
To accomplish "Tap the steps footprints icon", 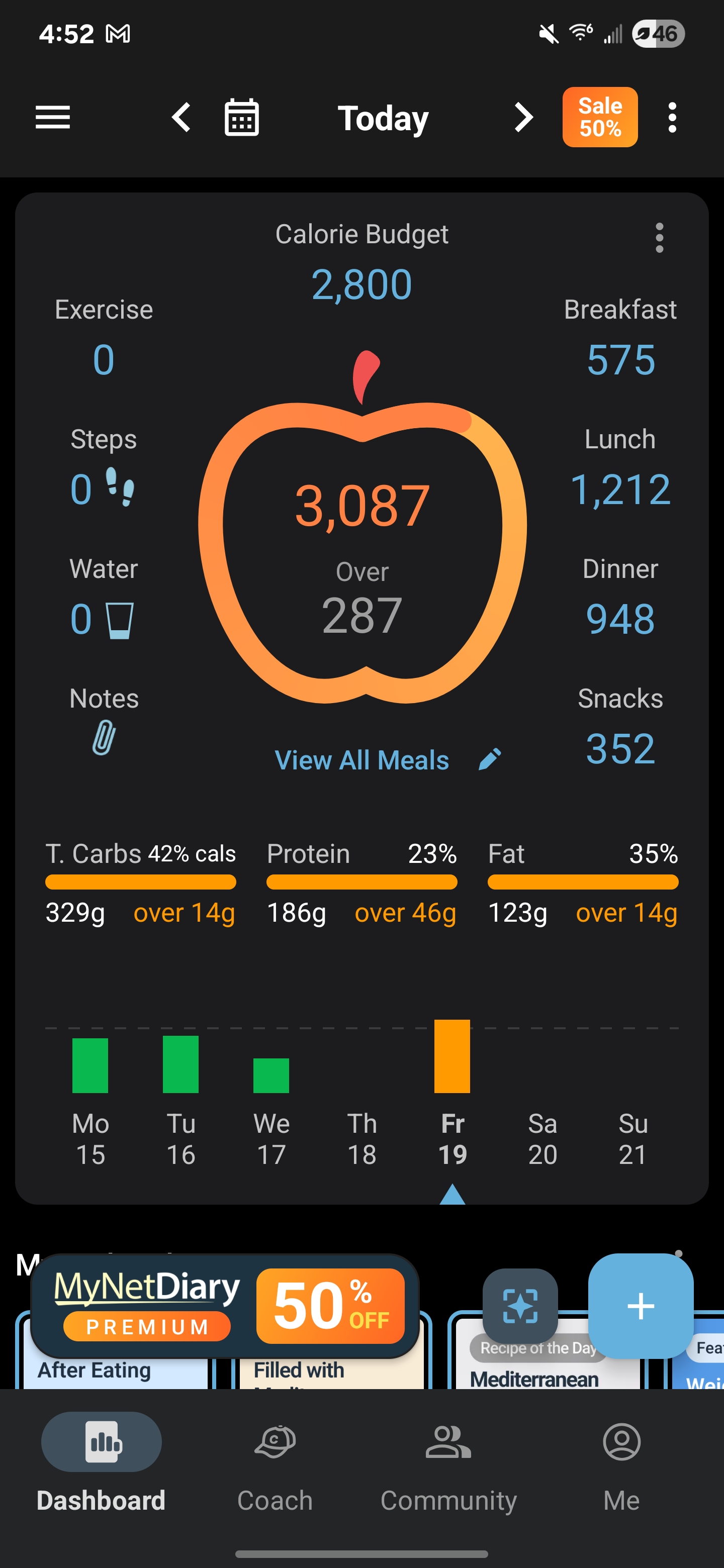I will tap(120, 487).
